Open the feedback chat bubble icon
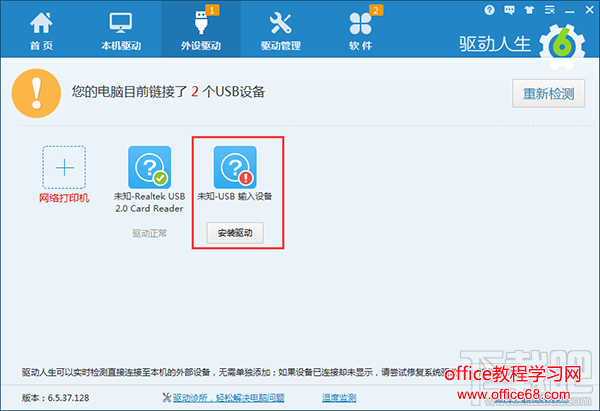 click(509, 10)
